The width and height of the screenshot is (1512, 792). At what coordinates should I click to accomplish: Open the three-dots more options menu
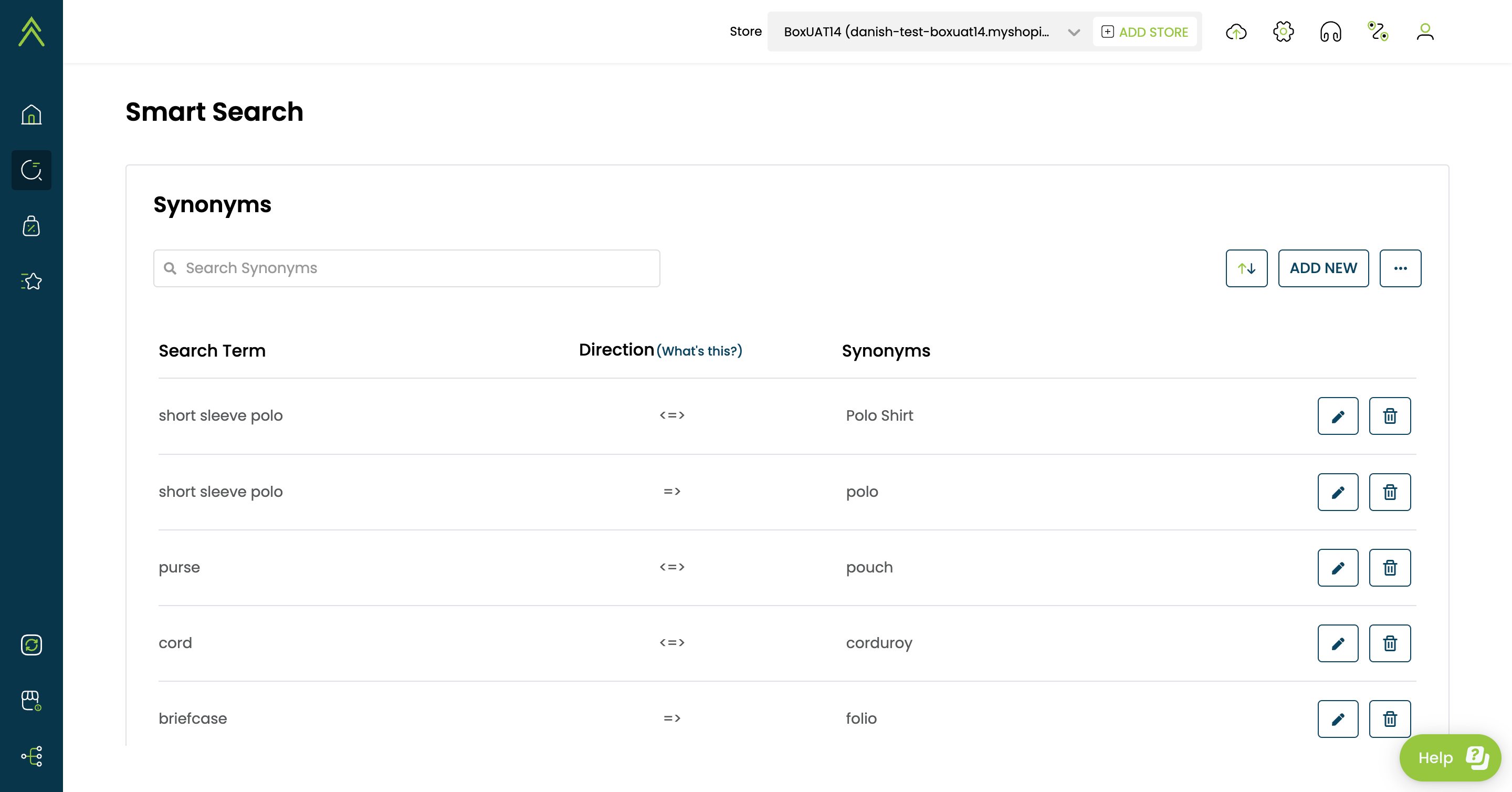1400,268
